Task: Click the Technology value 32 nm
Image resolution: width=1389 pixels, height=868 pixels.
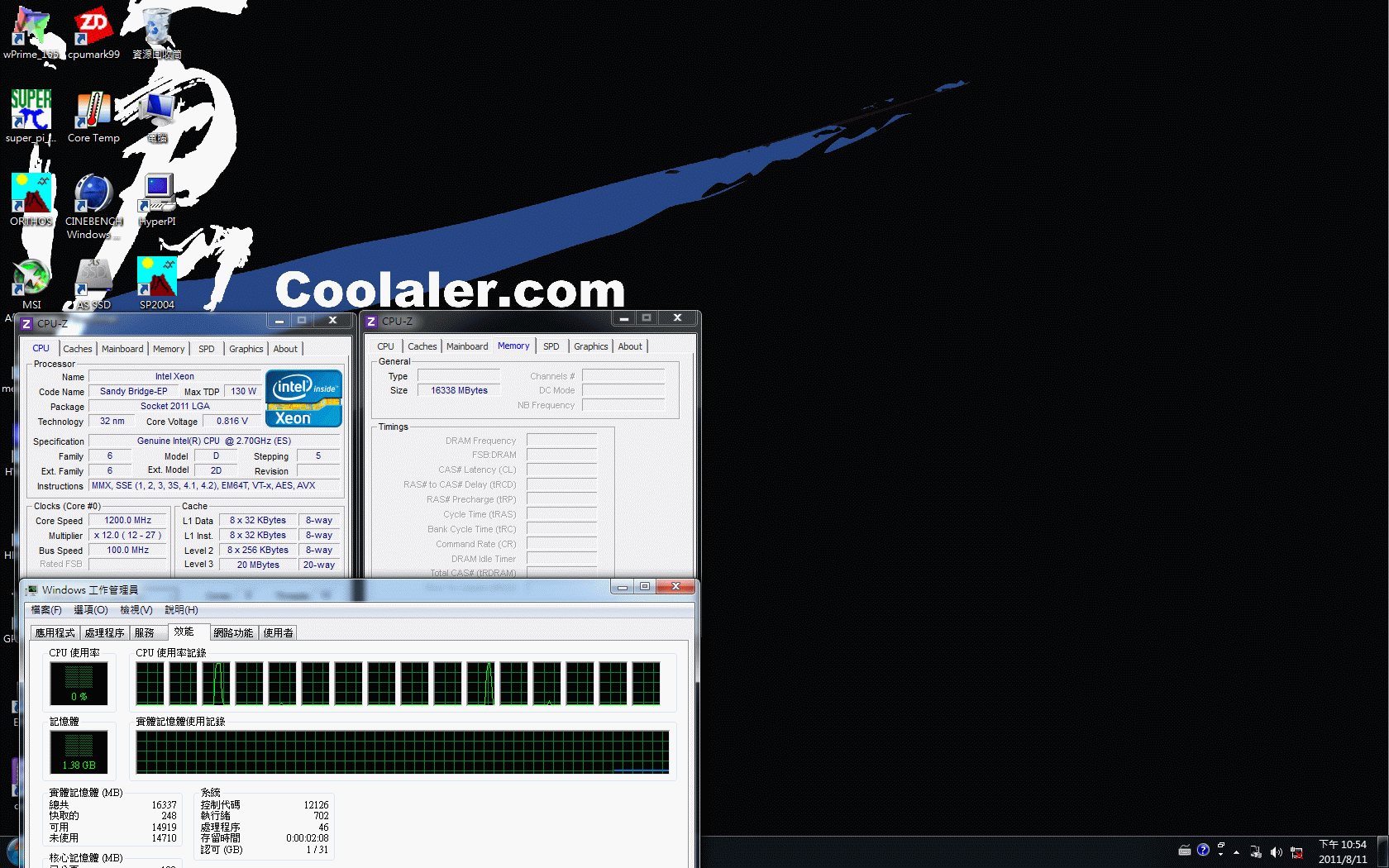Action: (x=112, y=421)
